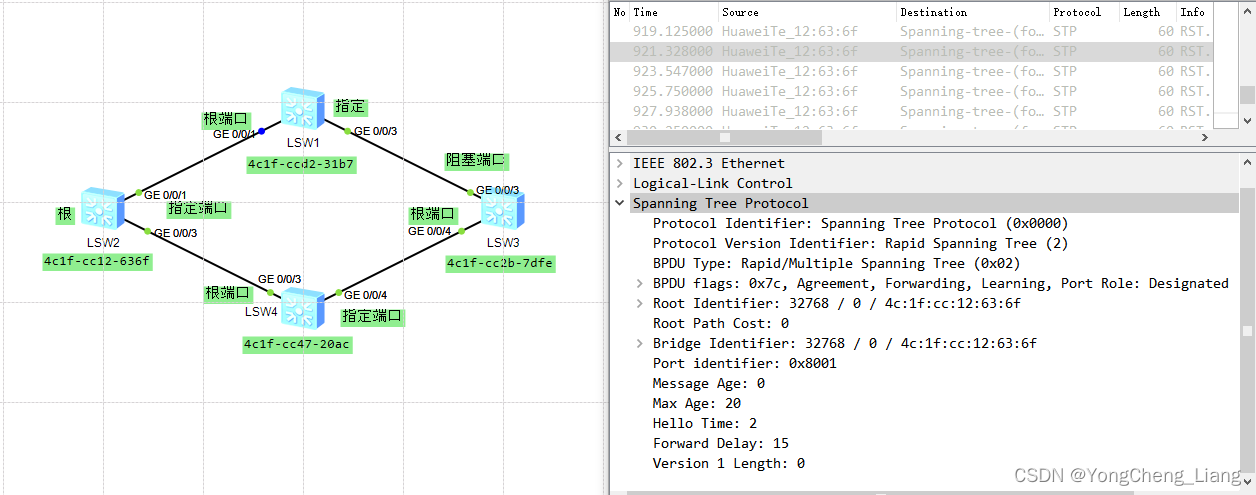Click the green GE 0/0/4 port dot on LSW4
Screen dimensions: 1256x495
pyautogui.click(x=338, y=294)
